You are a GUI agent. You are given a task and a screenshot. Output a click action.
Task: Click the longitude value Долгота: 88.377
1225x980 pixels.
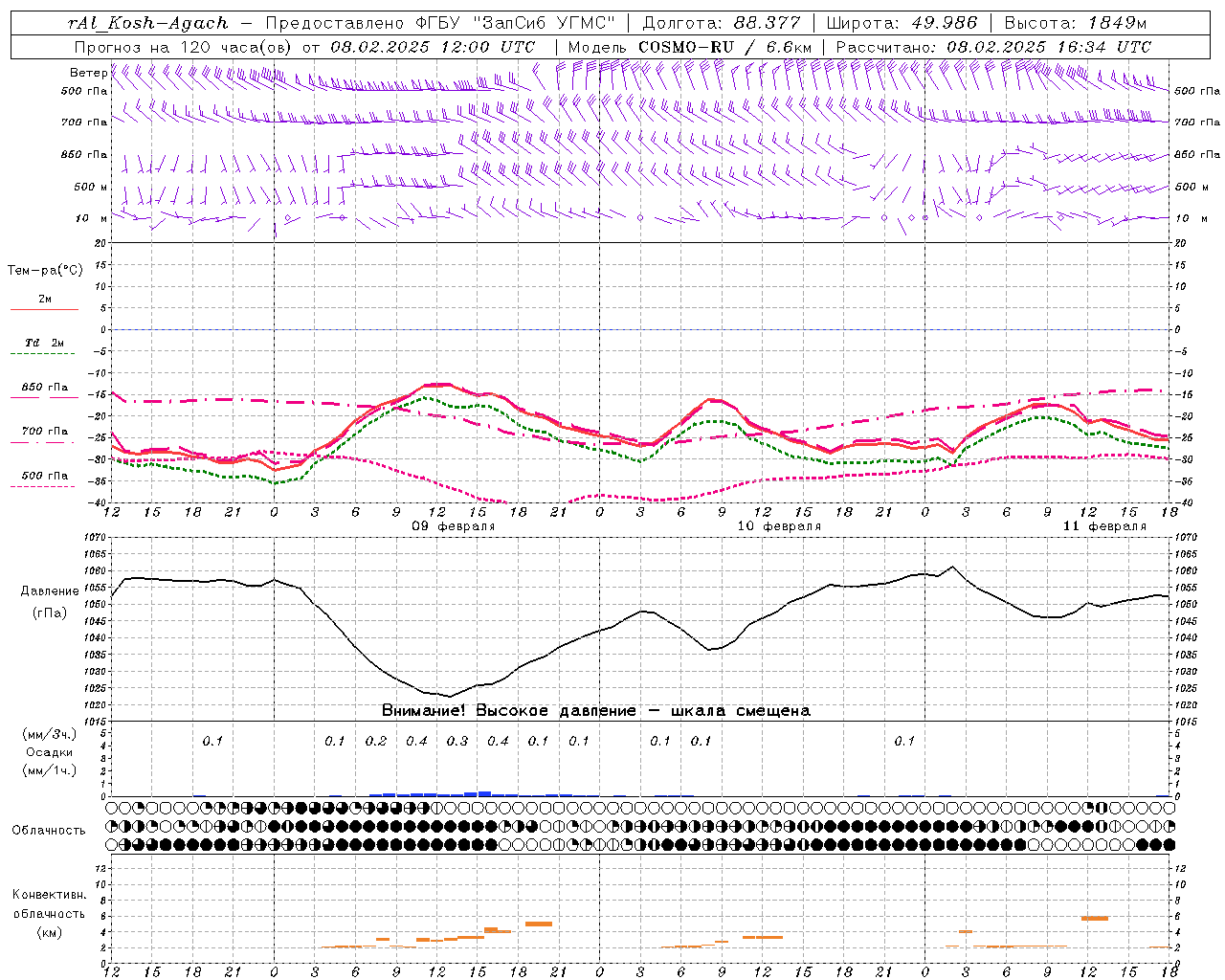(722, 23)
